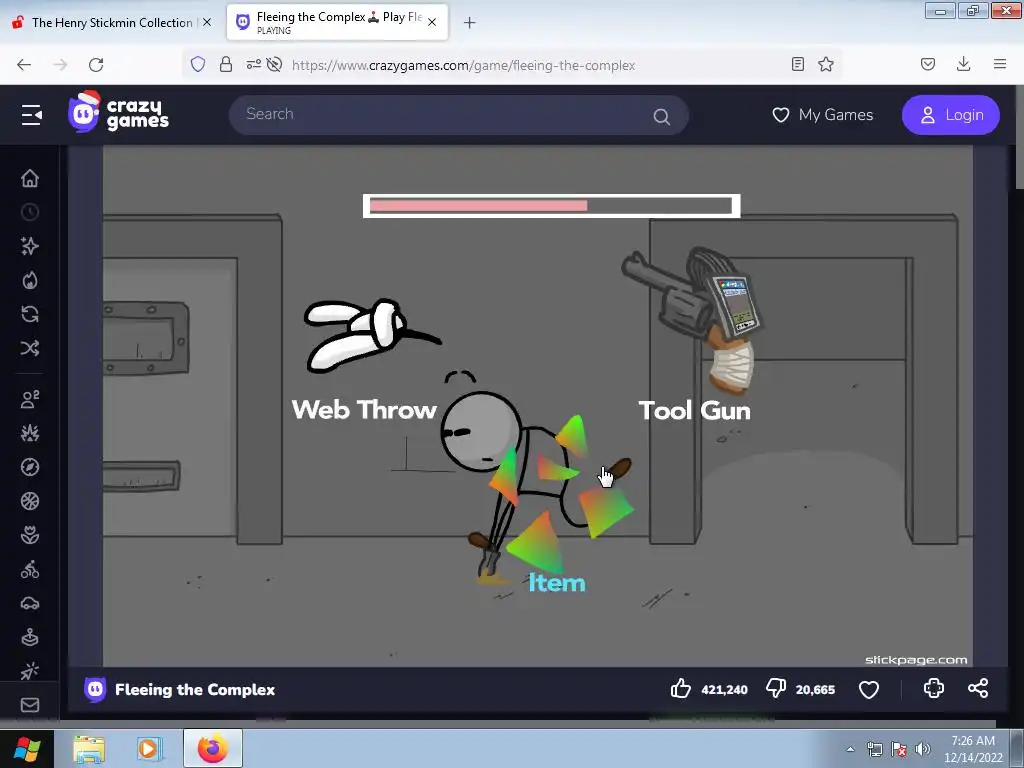Open the taskbar clock and date
This screenshot has height=768, width=1024.
(x=973, y=749)
